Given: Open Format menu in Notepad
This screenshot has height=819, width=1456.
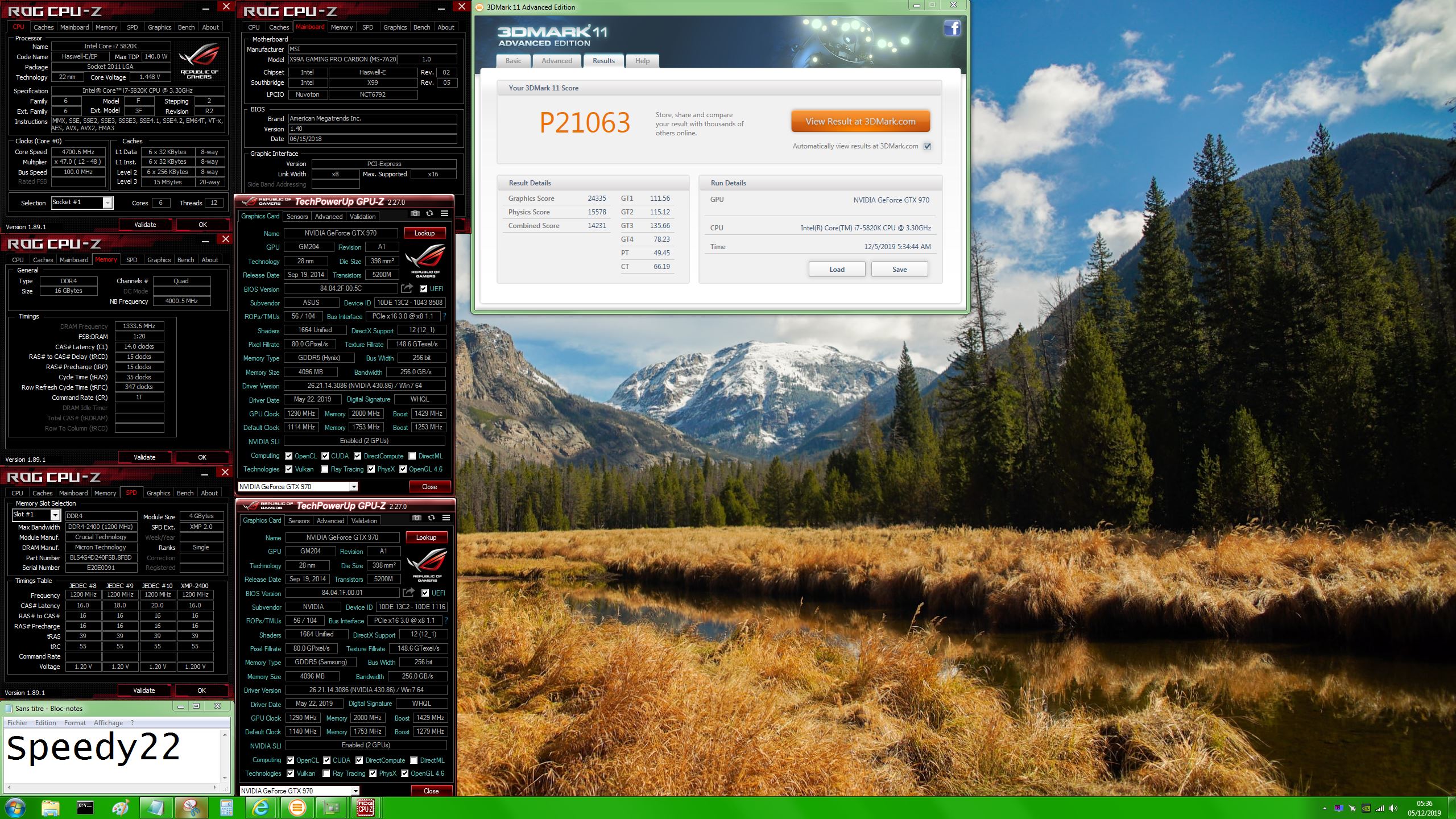Looking at the screenshot, I should [x=75, y=722].
